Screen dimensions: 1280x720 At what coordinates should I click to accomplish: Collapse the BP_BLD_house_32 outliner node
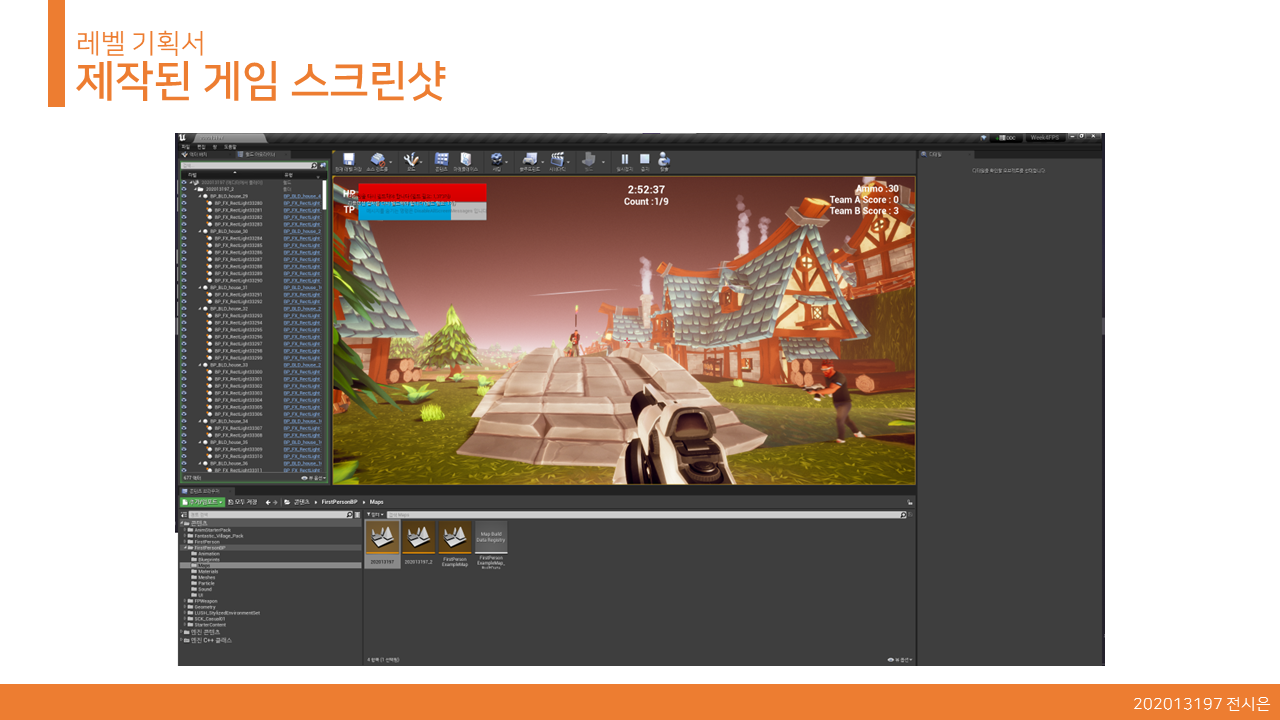pos(200,309)
